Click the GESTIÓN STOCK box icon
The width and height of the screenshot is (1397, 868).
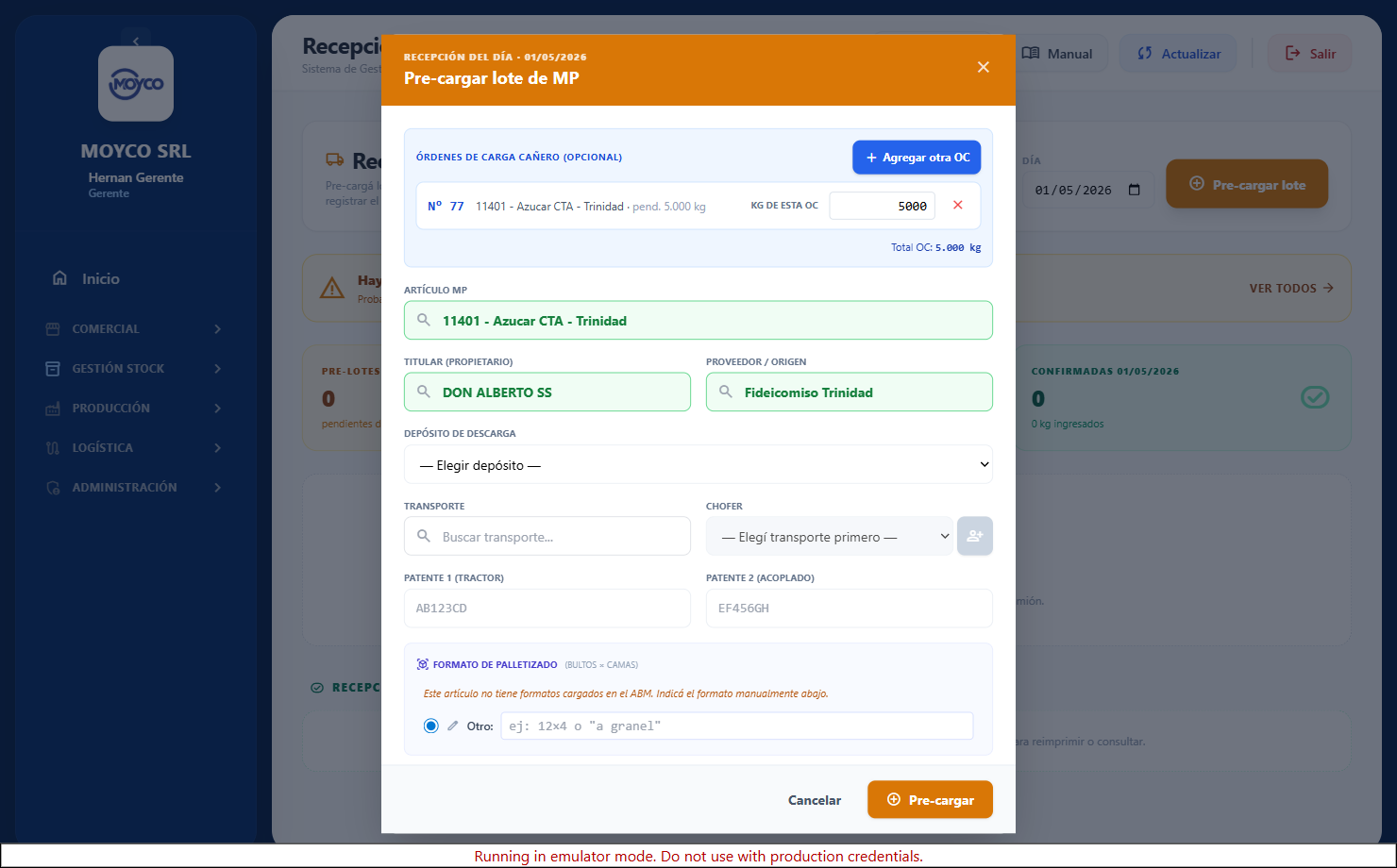tap(53, 368)
